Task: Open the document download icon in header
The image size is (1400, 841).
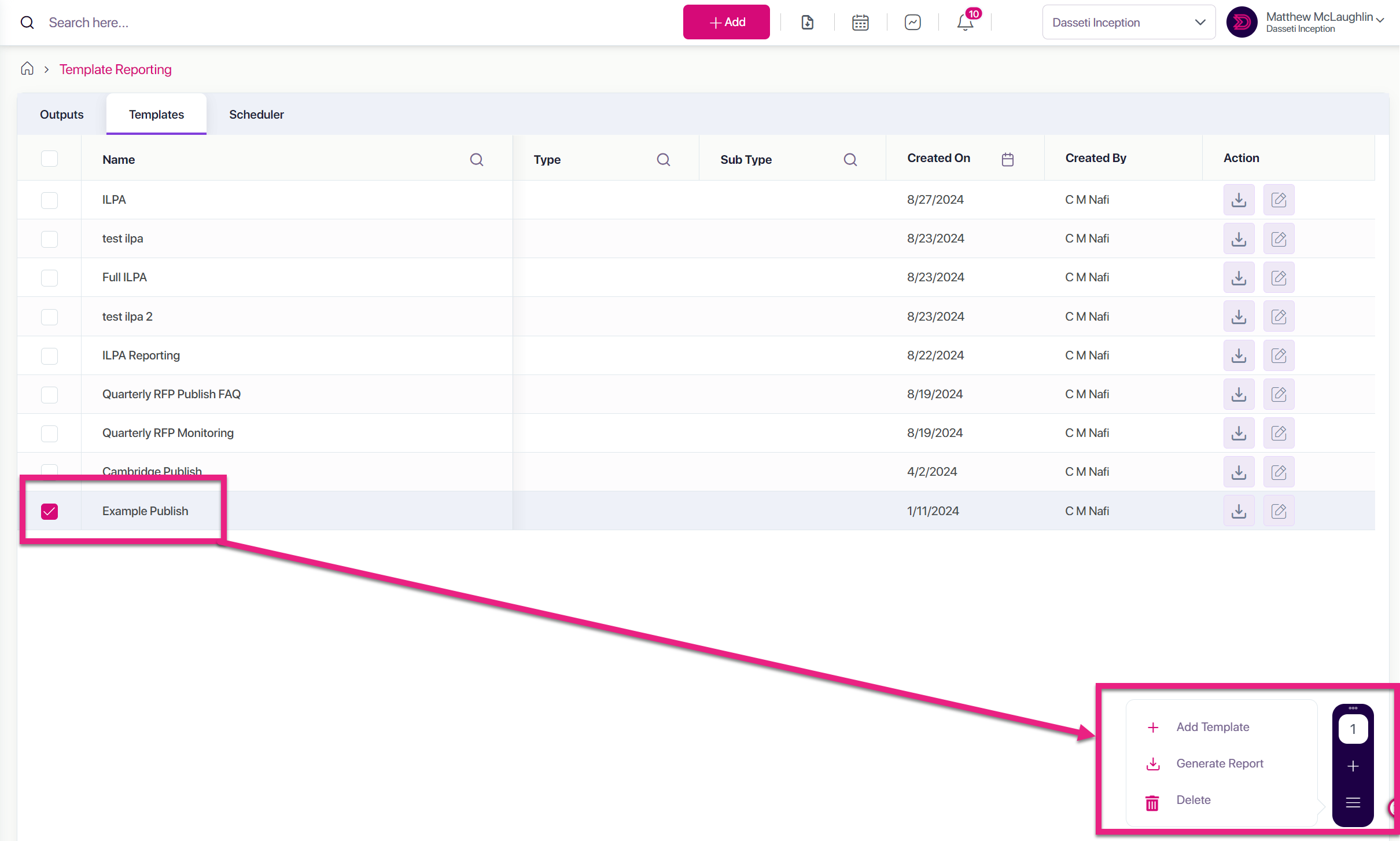Action: [x=808, y=23]
